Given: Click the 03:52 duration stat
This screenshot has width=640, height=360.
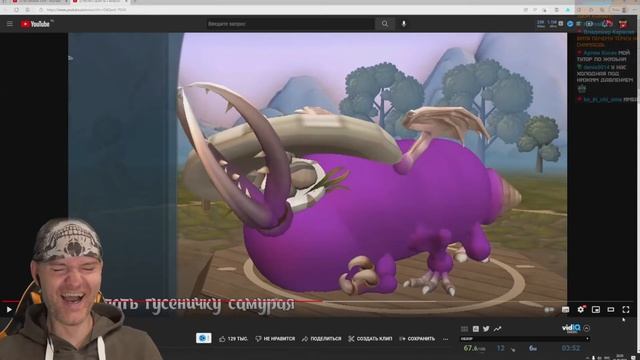Looking at the screenshot, I should pyautogui.click(x=571, y=348).
